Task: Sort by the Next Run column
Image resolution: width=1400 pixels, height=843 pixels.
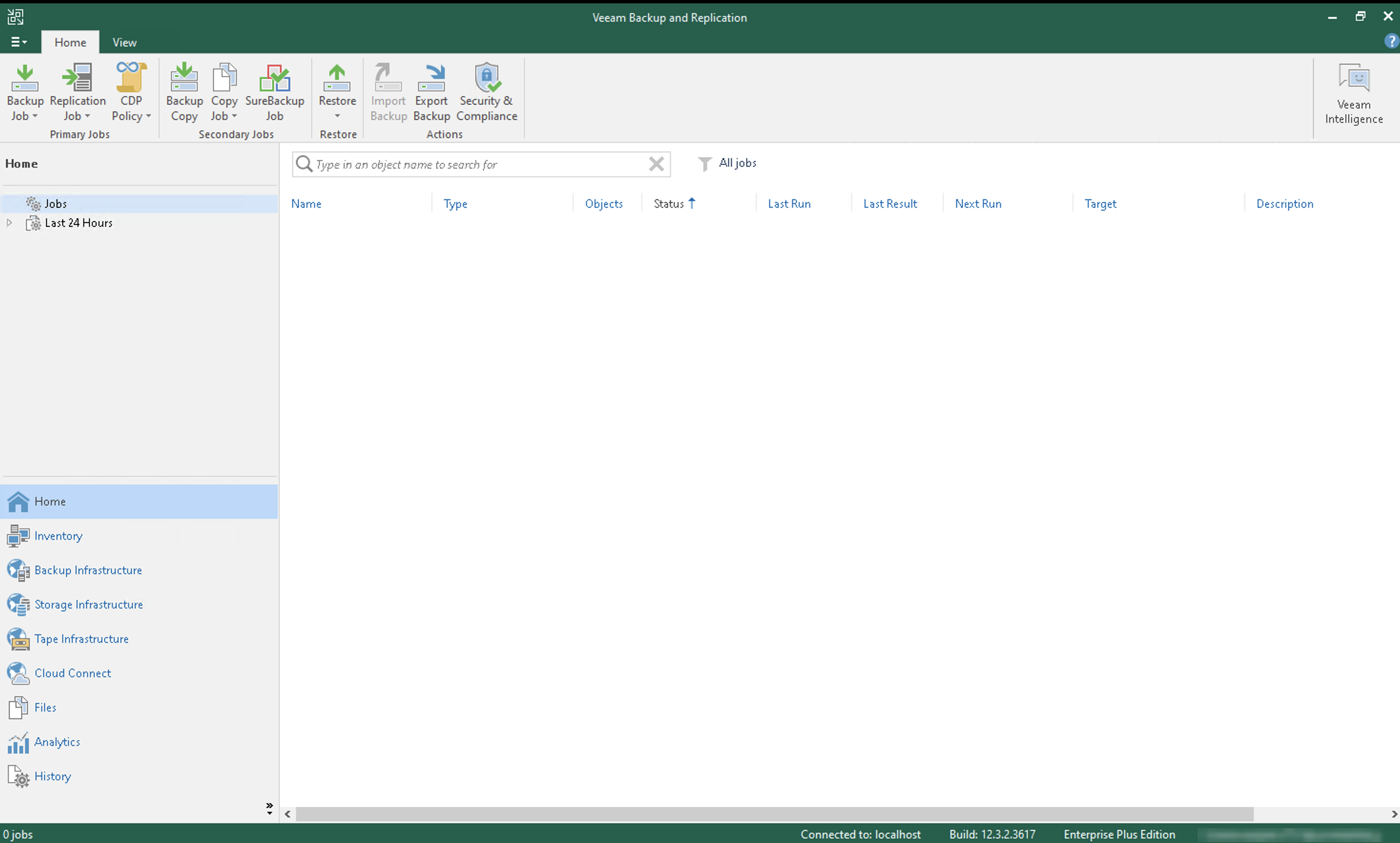Action: pos(978,203)
